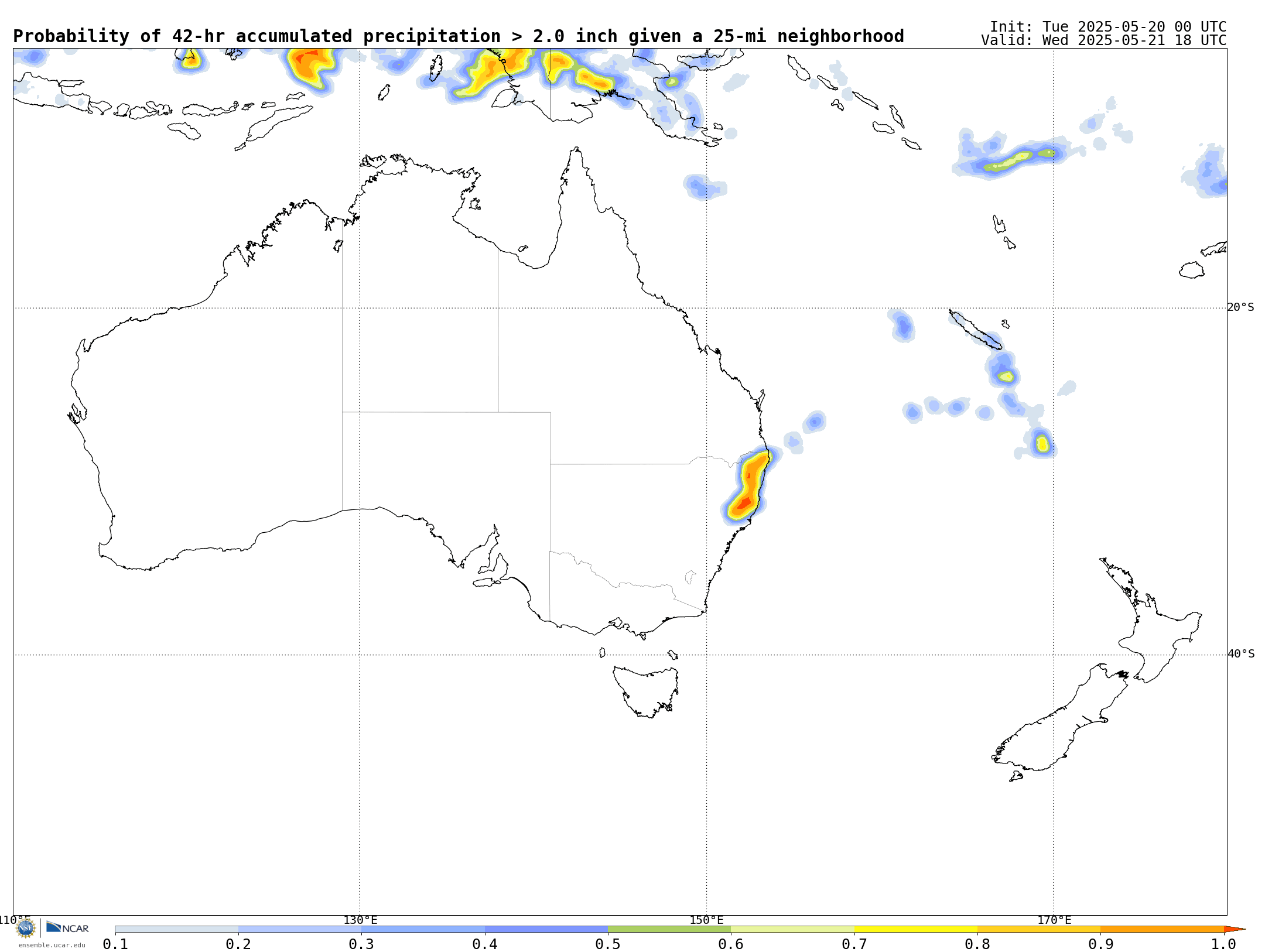Click the 1.0 colorbar tick label
Screen dimensions: 1265x952
(1223, 944)
